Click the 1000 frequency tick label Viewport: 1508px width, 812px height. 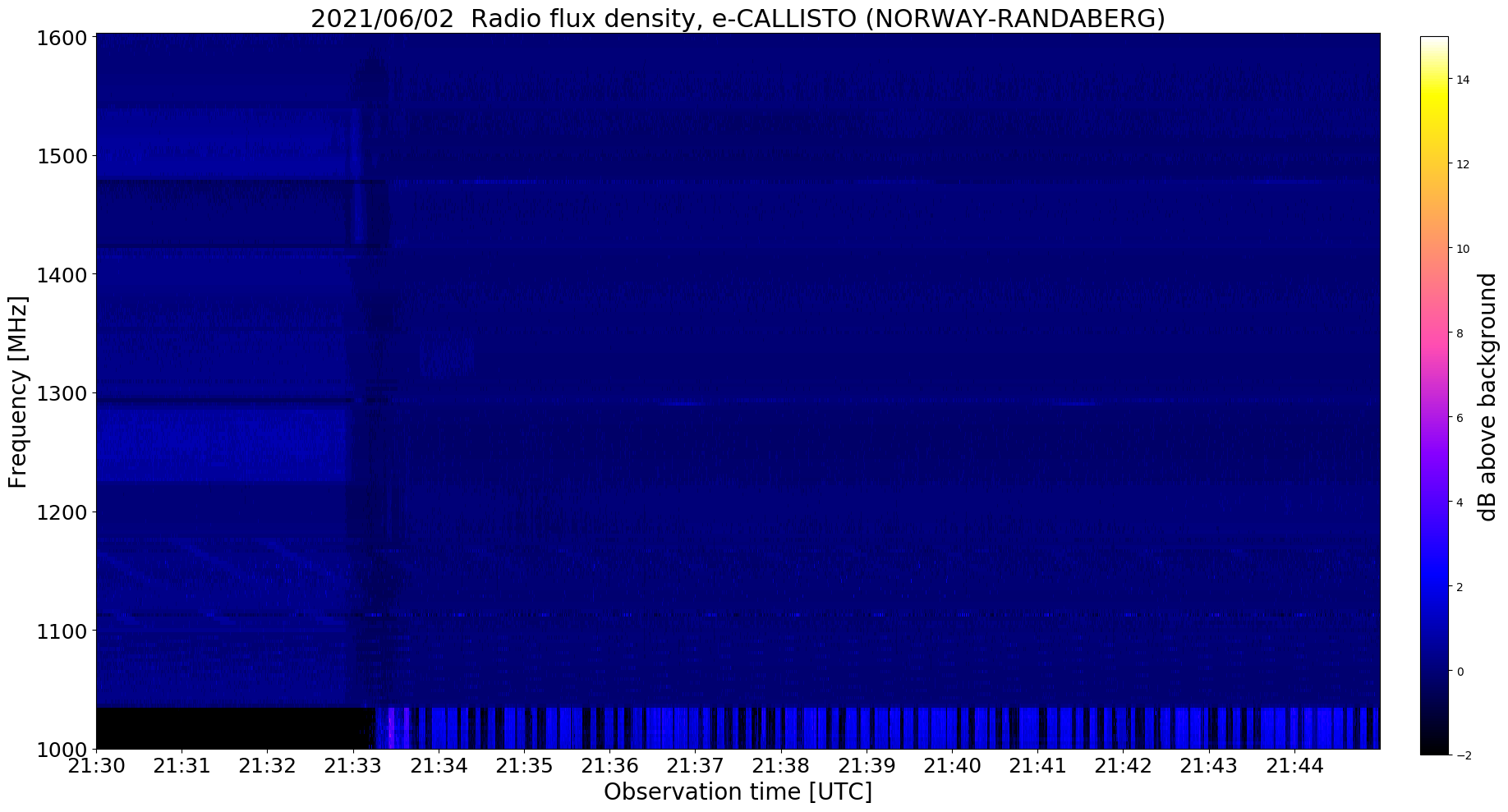tap(63, 749)
